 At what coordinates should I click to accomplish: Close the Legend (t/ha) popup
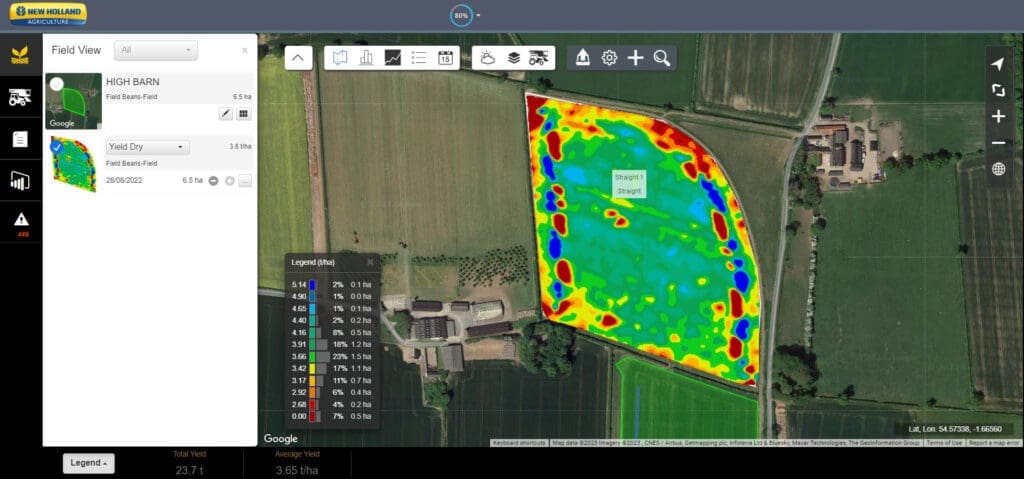[x=370, y=262]
